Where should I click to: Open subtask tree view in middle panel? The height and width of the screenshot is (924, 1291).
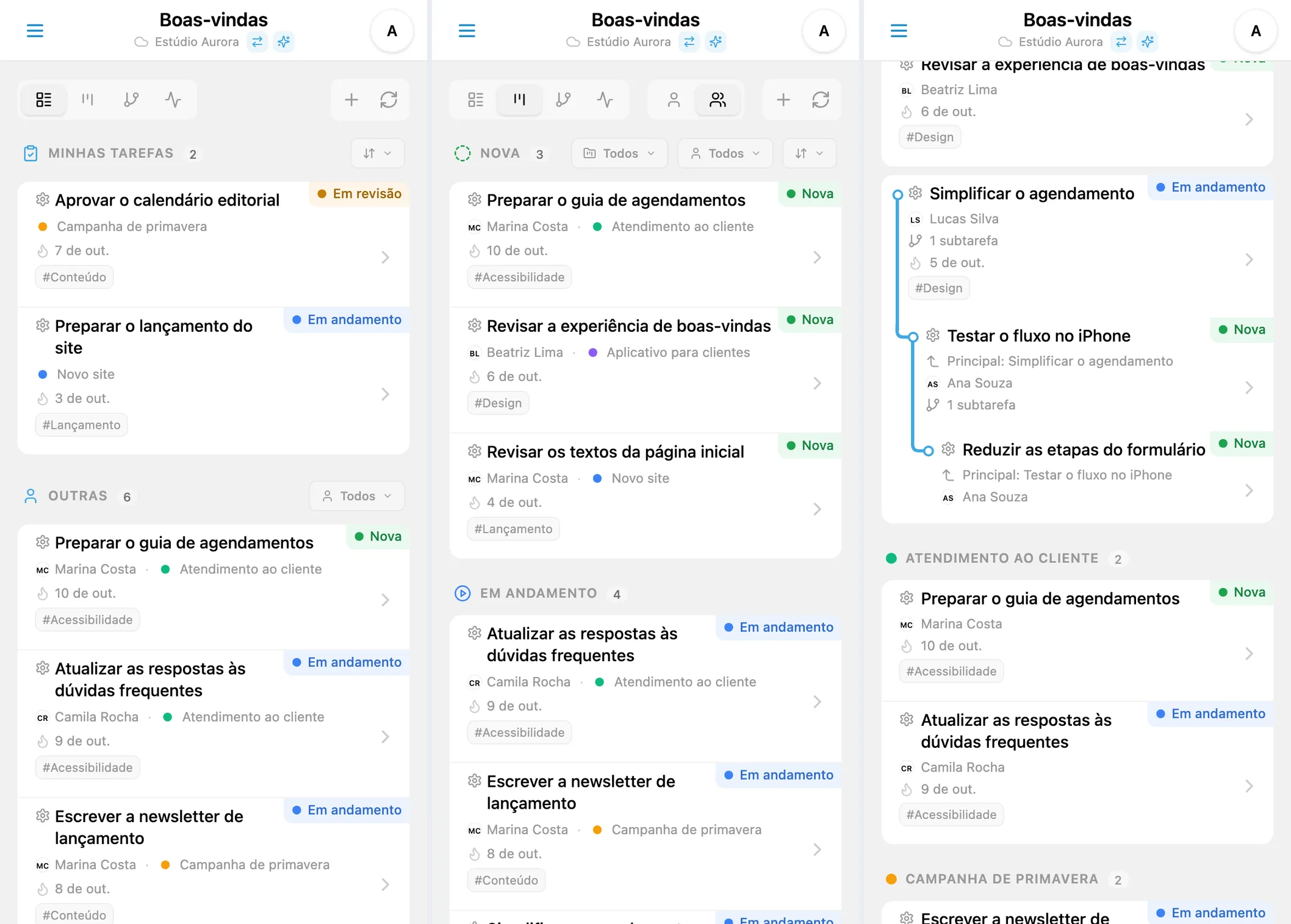click(563, 99)
